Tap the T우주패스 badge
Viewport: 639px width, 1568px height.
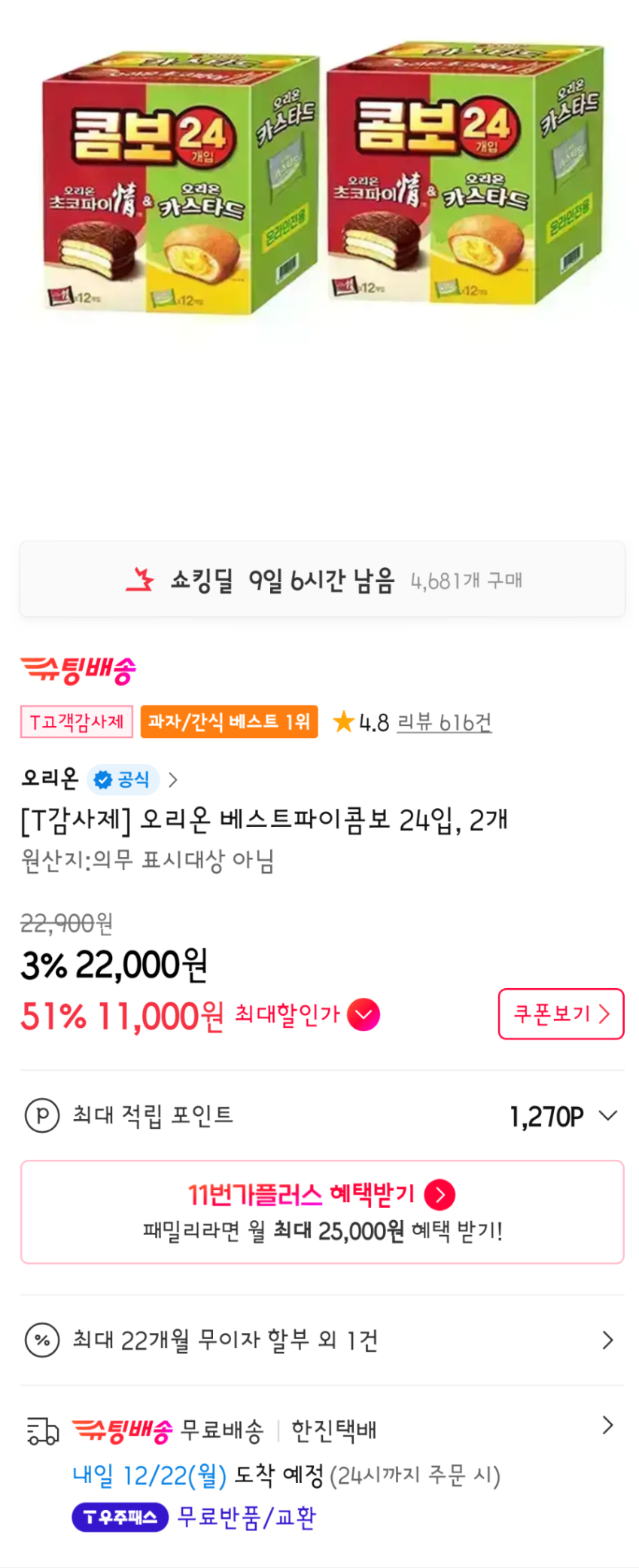120,1517
